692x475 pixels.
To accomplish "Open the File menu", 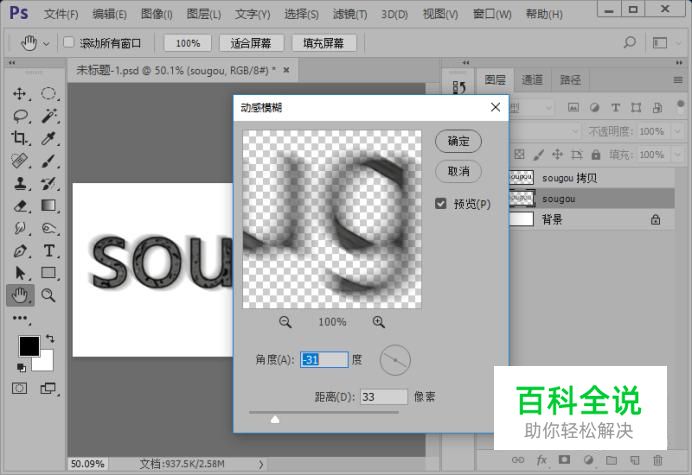I will (x=61, y=14).
